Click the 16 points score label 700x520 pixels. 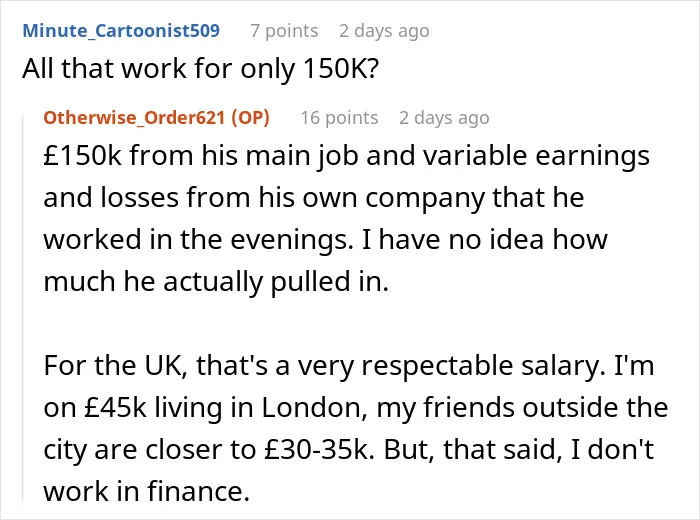(x=339, y=118)
